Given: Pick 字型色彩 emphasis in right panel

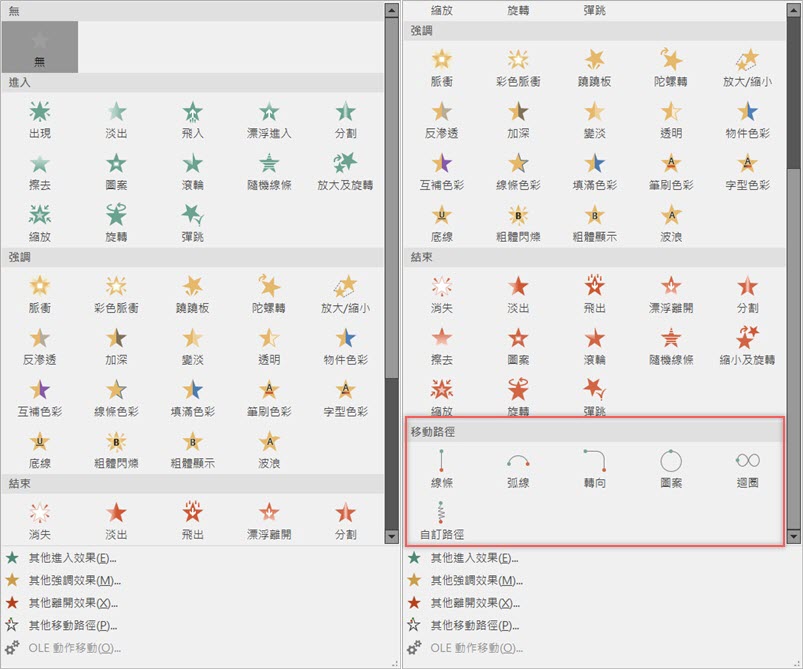Looking at the screenshot, I should point(747,172).
